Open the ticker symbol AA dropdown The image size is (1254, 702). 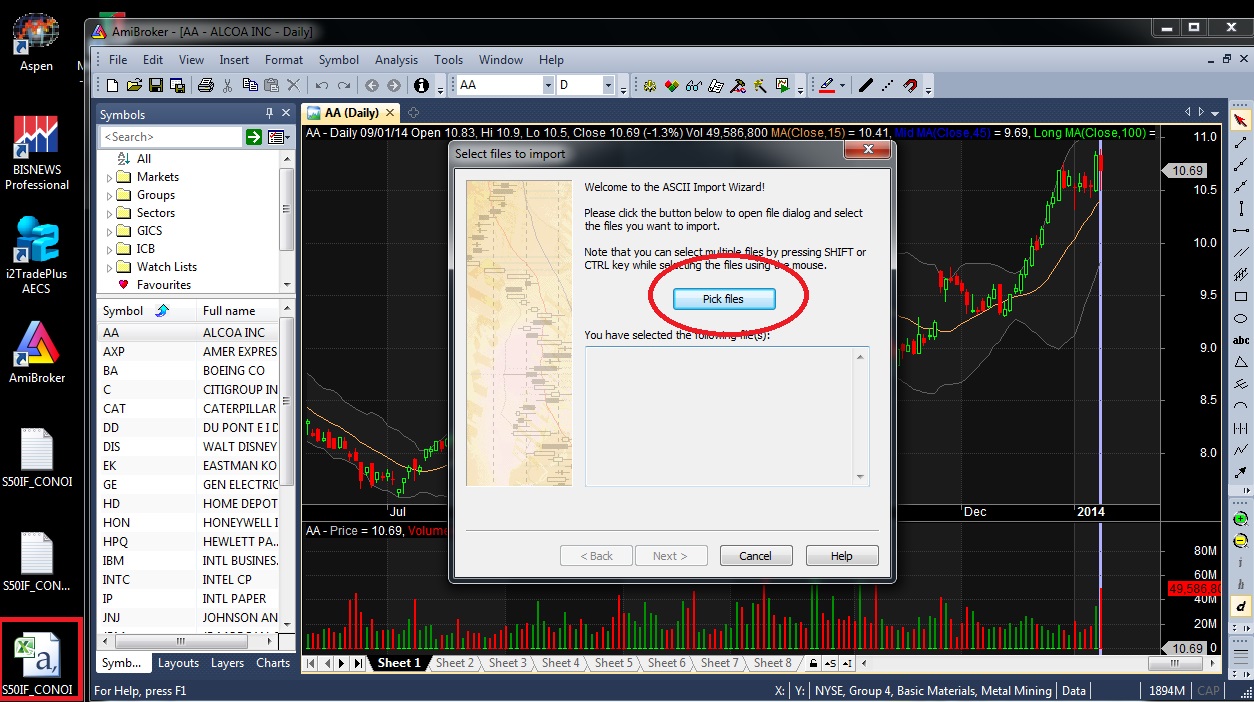548,86
